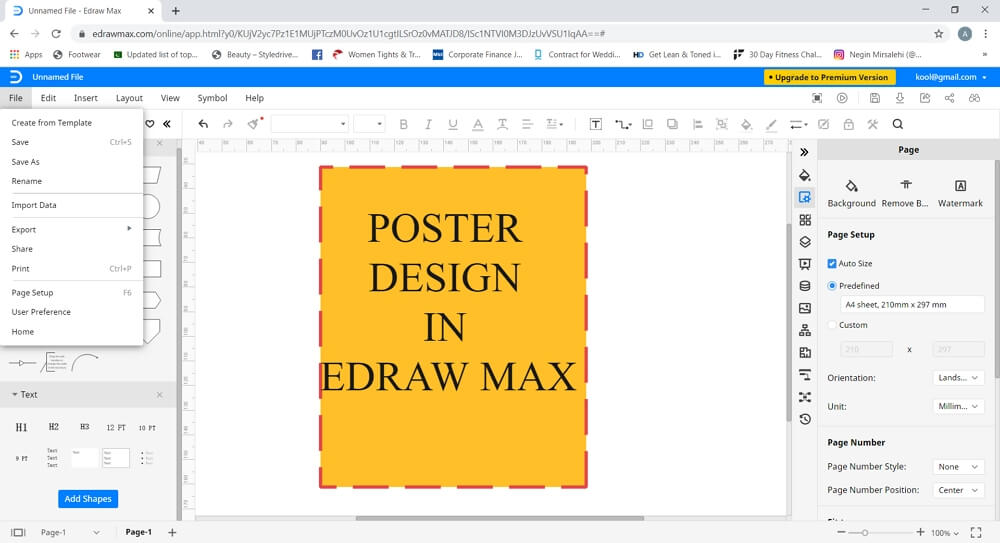Viewport: 1000px width, 543px height.
Task: Open the Background option in Page panel
Action: click(851, 193)
